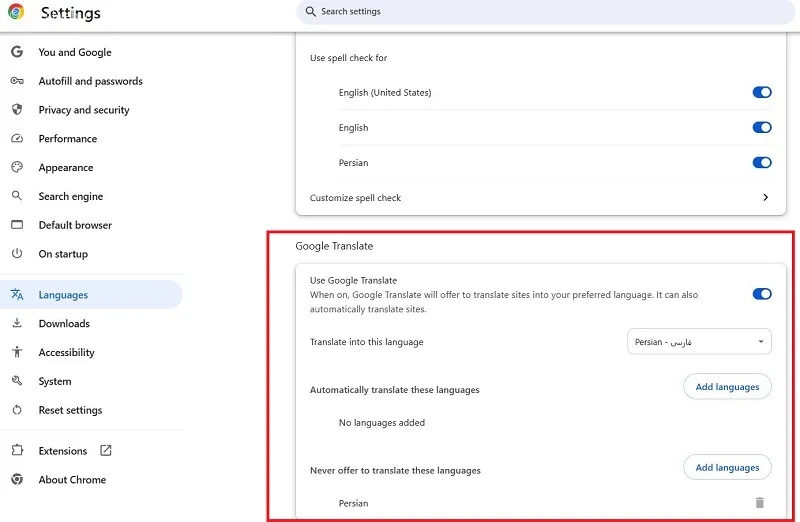Toggle spell check for Persian
Screen dimensions: 800x522
pos(762,162)
